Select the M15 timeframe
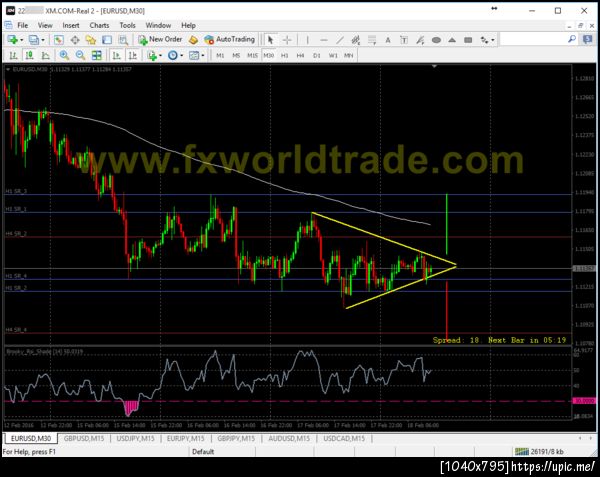This screenshot has height=477, width=600. [x=252, y=56]
